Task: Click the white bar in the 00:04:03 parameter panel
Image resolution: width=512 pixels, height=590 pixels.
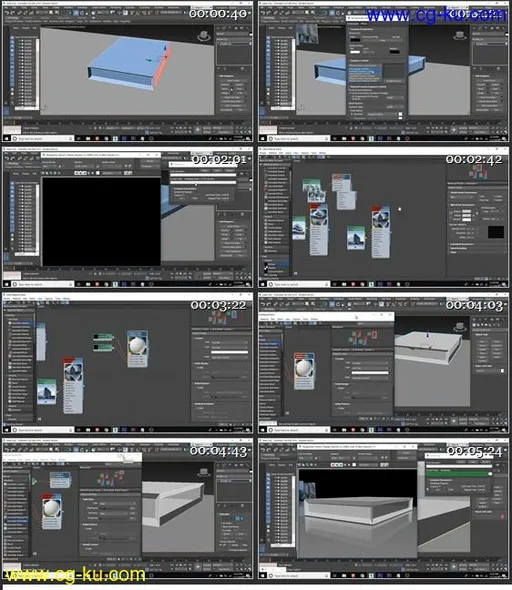Action: click(370, 373)
